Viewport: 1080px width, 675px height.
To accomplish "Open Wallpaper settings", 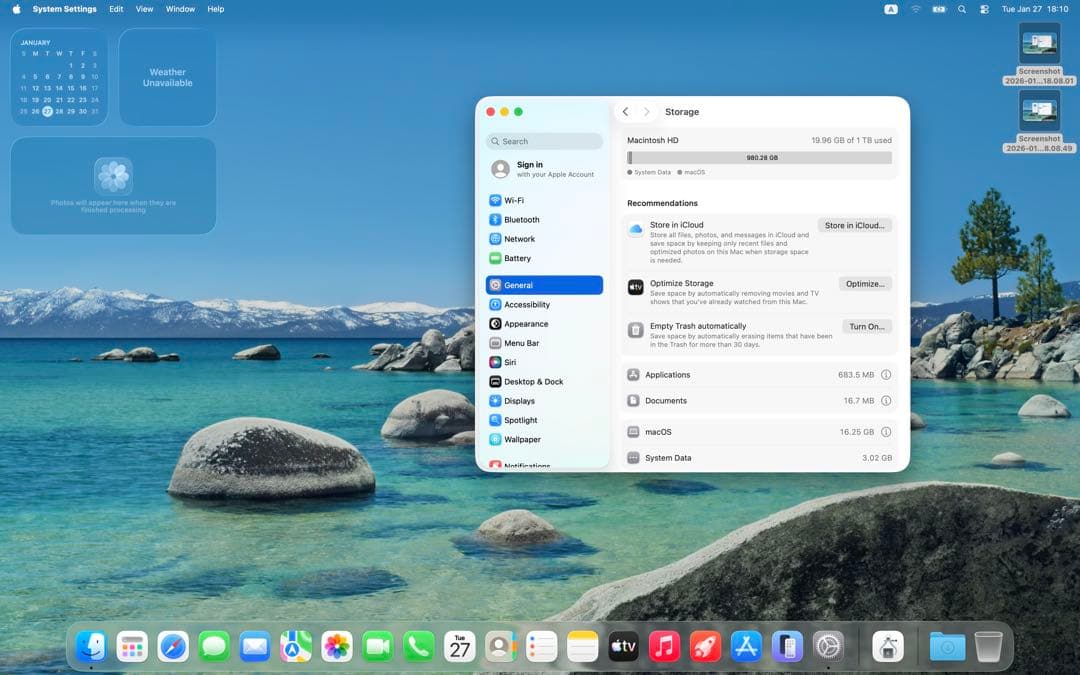I will (521, 439).
